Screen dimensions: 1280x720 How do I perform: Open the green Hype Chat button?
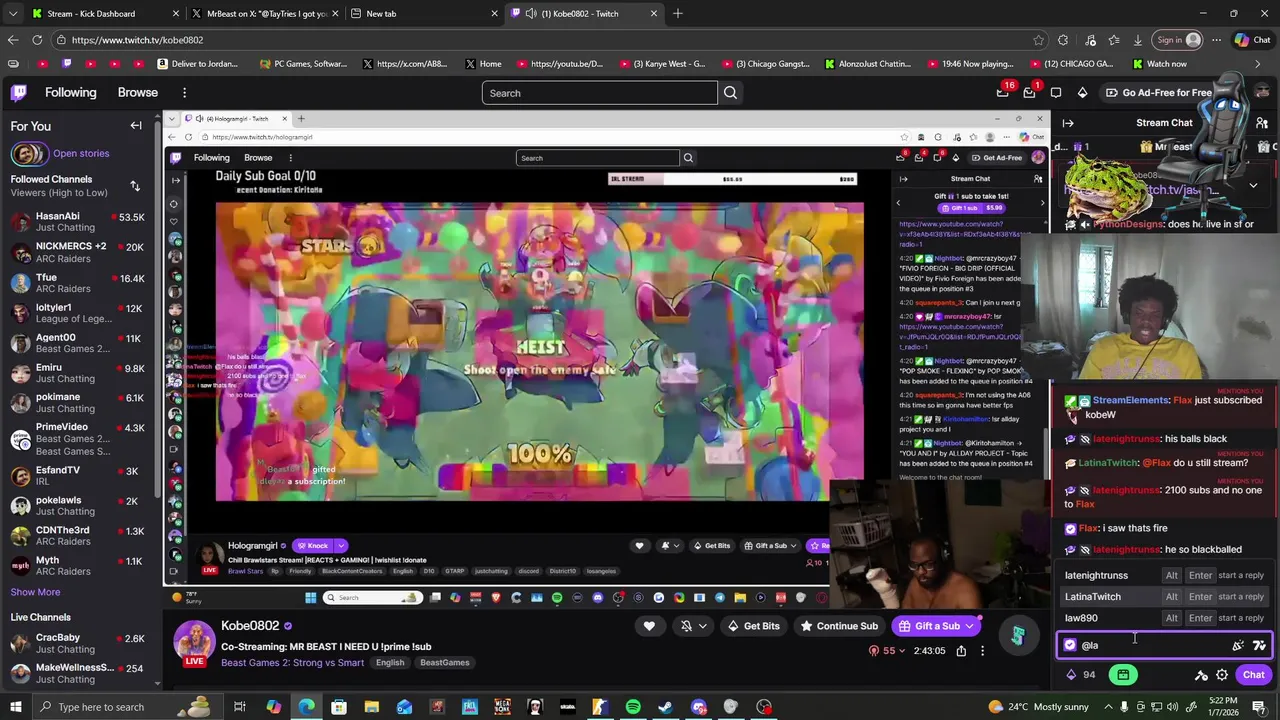click(x=1123, y=675)
